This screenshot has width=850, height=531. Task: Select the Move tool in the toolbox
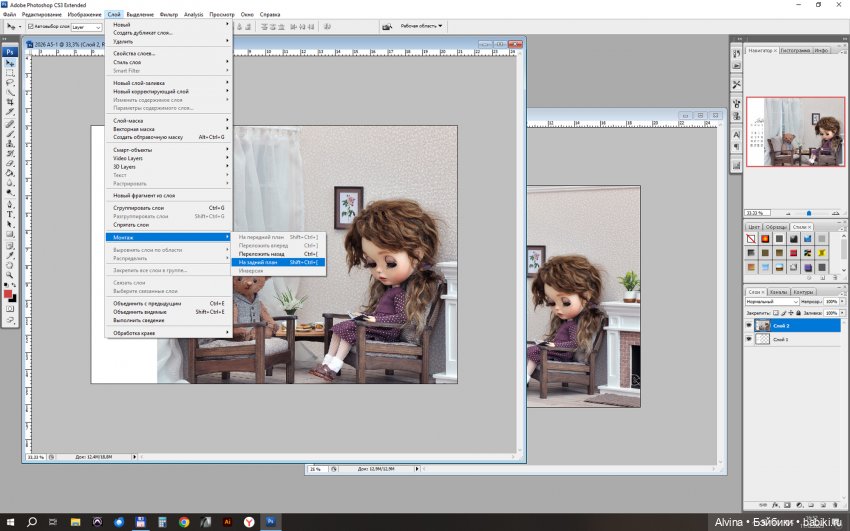point(10,63)
